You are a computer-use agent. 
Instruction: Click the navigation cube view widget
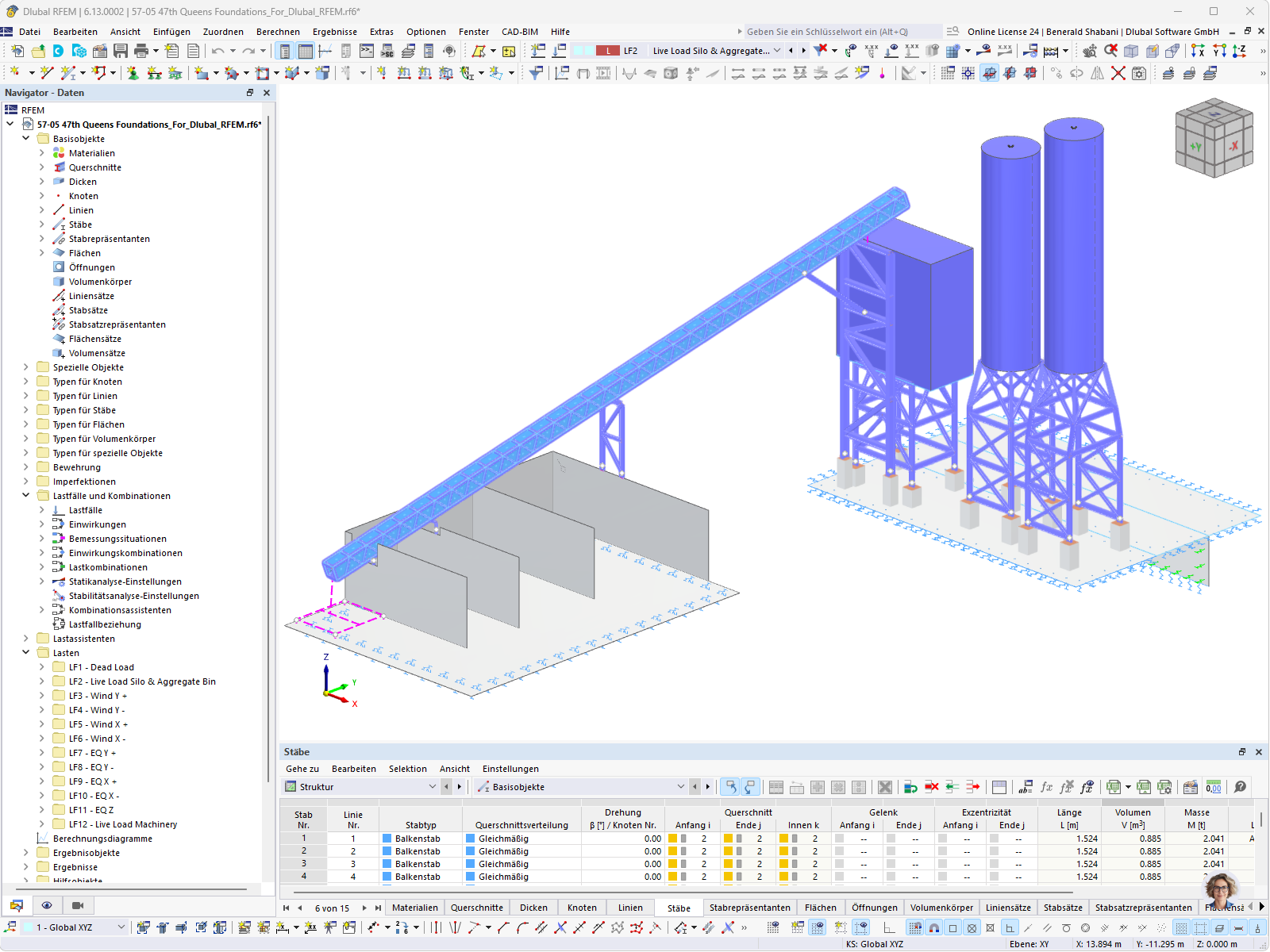(x=1214, y=137)
